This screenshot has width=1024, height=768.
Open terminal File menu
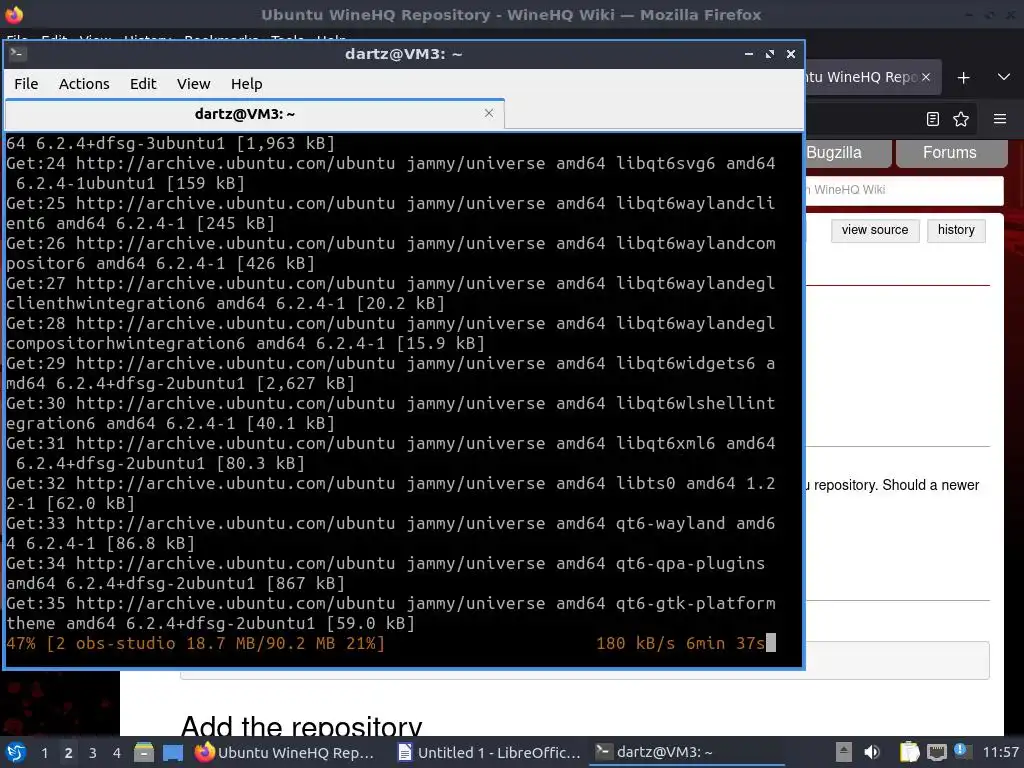[x=26, y=84]
